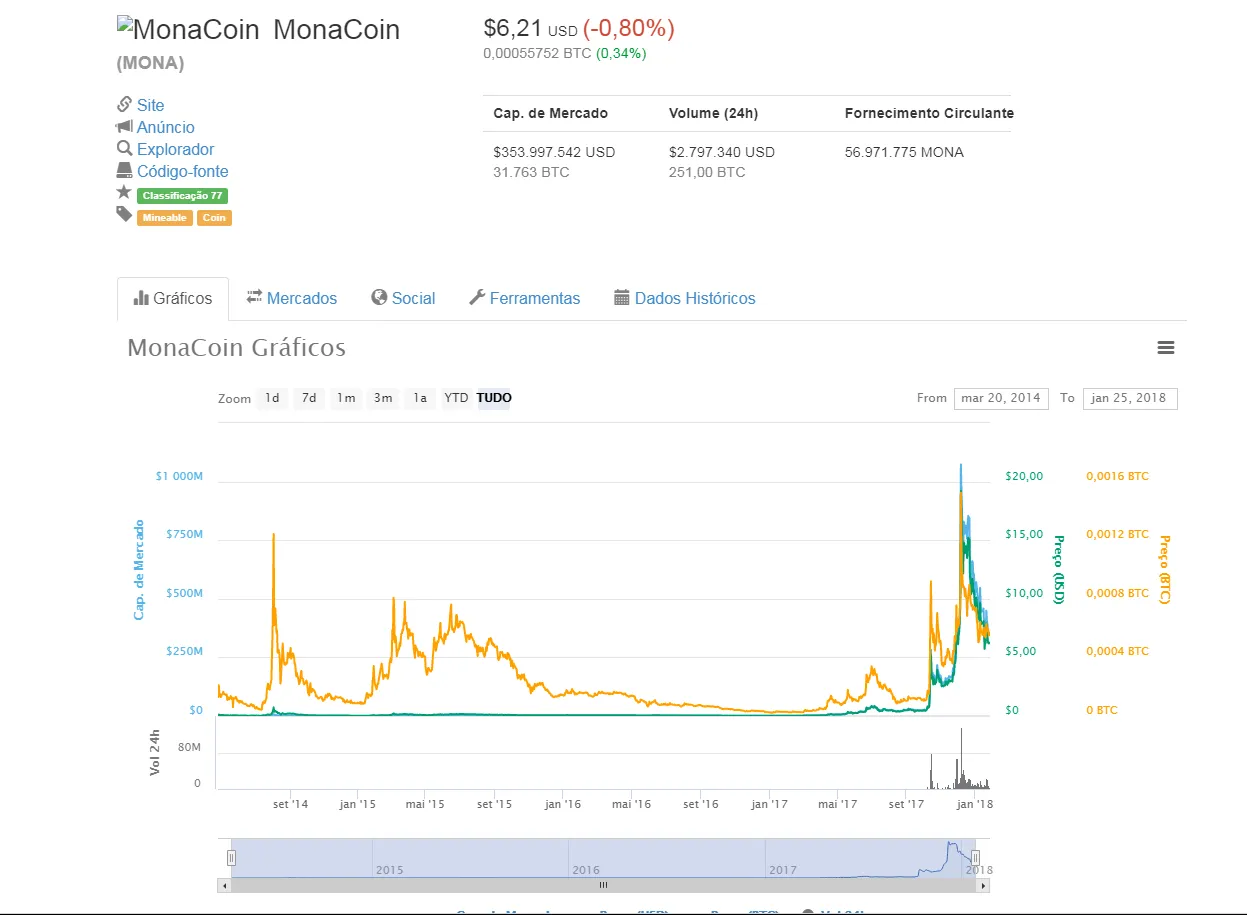Click the Coin tag
1247x915 pixels.
214,218
